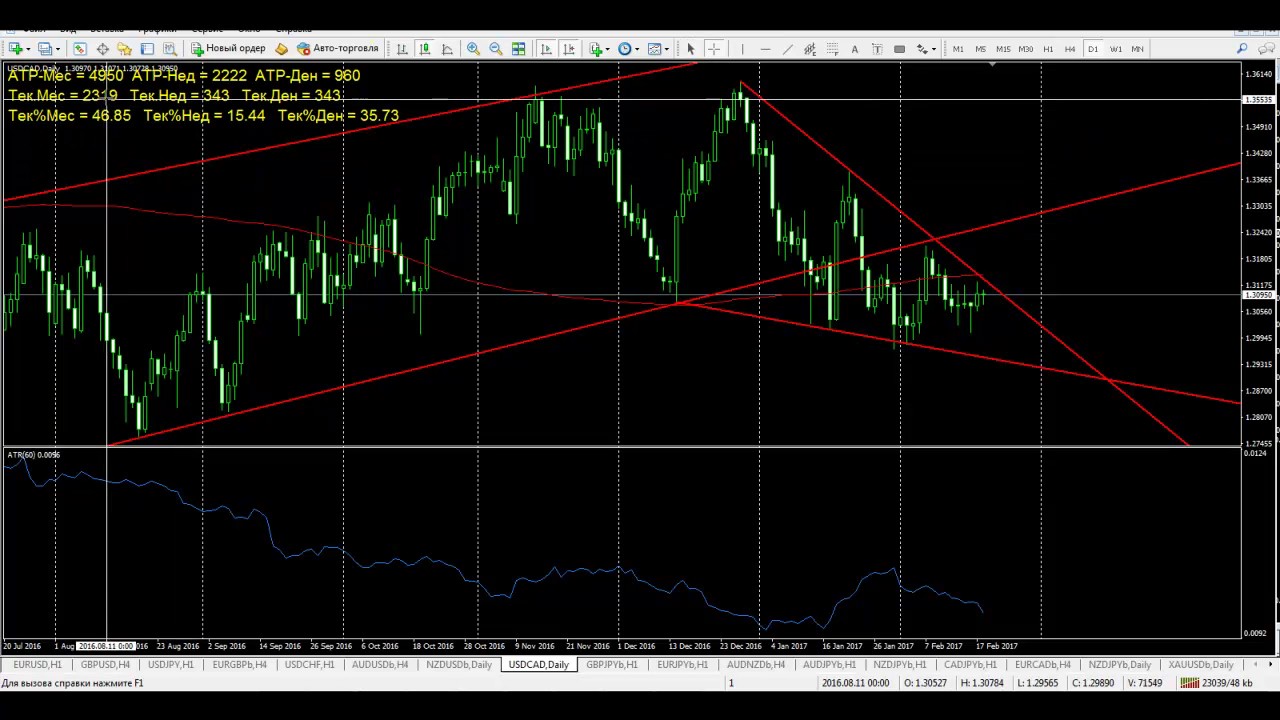Viewport: 1280px width, 720px height.
Task: Select the Equidistant Channel tool
Action: click(x=810, y=48)
